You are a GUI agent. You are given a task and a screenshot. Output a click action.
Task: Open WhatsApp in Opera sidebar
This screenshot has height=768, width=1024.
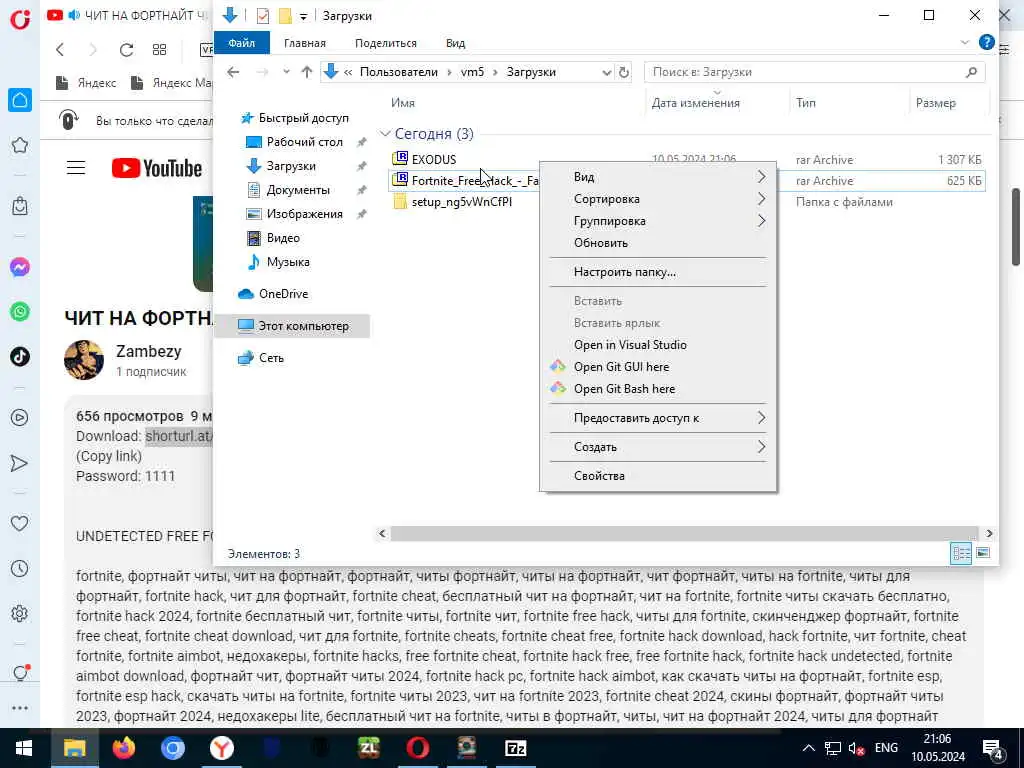20,312
